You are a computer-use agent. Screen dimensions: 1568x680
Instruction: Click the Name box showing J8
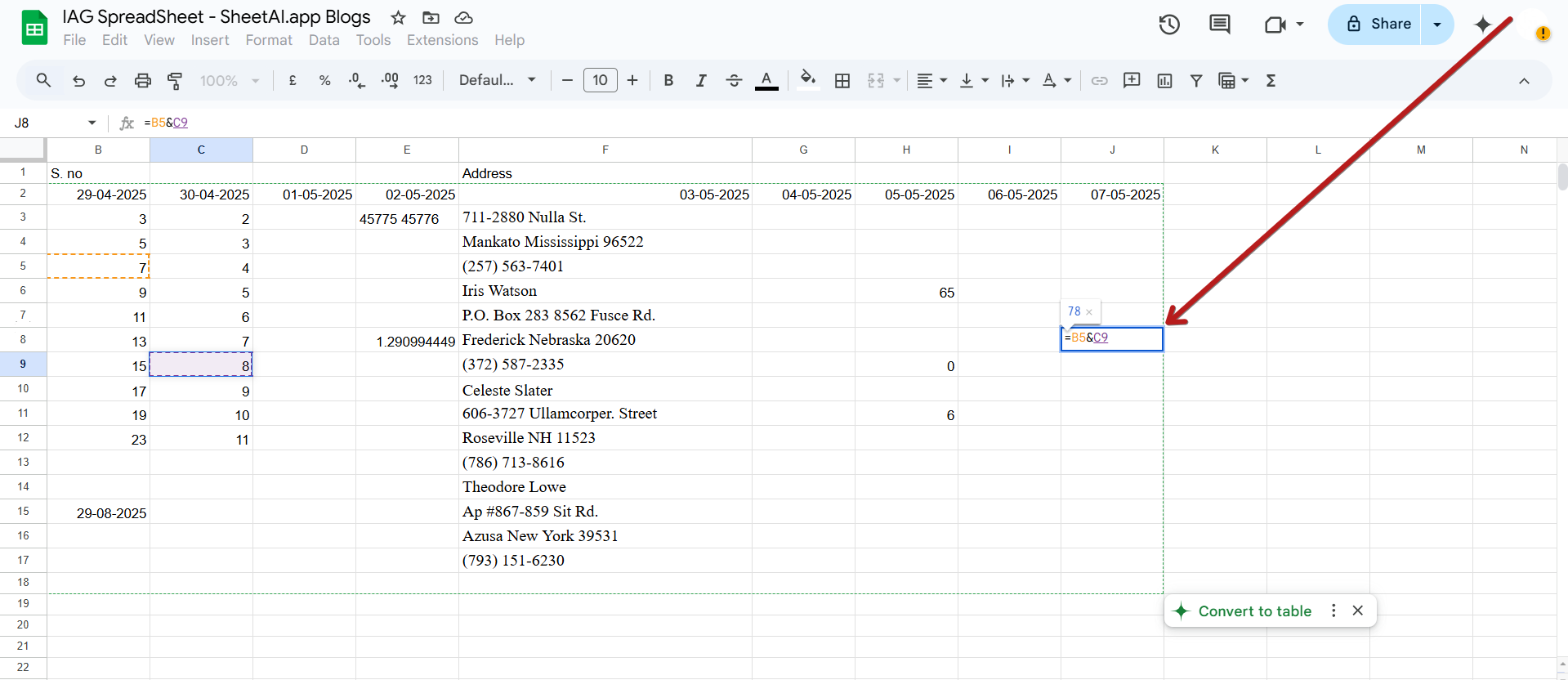[55, 123]
